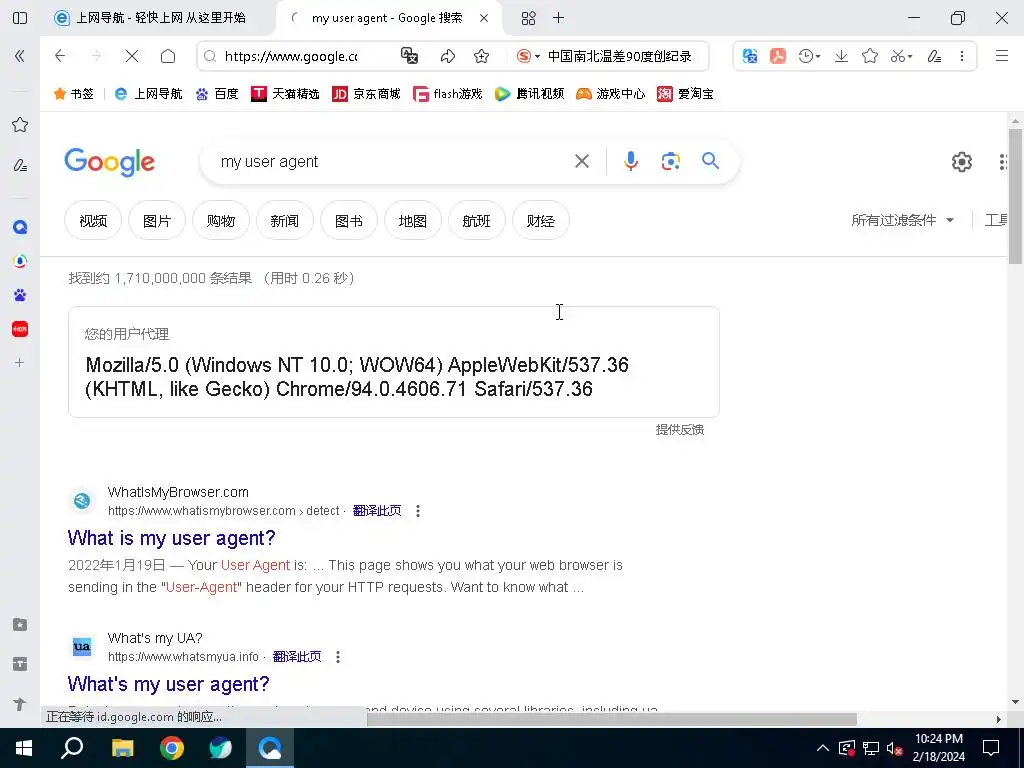1024x768 pixels.
Task: Add a sidebar app with plus icon
Action: pos(20,362)
